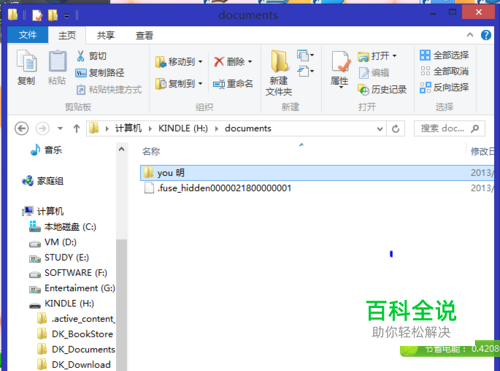The height and width of the screenshot is (371, 500).
Task: Switch to the Share (共享) tab
Action: (106, 35)
